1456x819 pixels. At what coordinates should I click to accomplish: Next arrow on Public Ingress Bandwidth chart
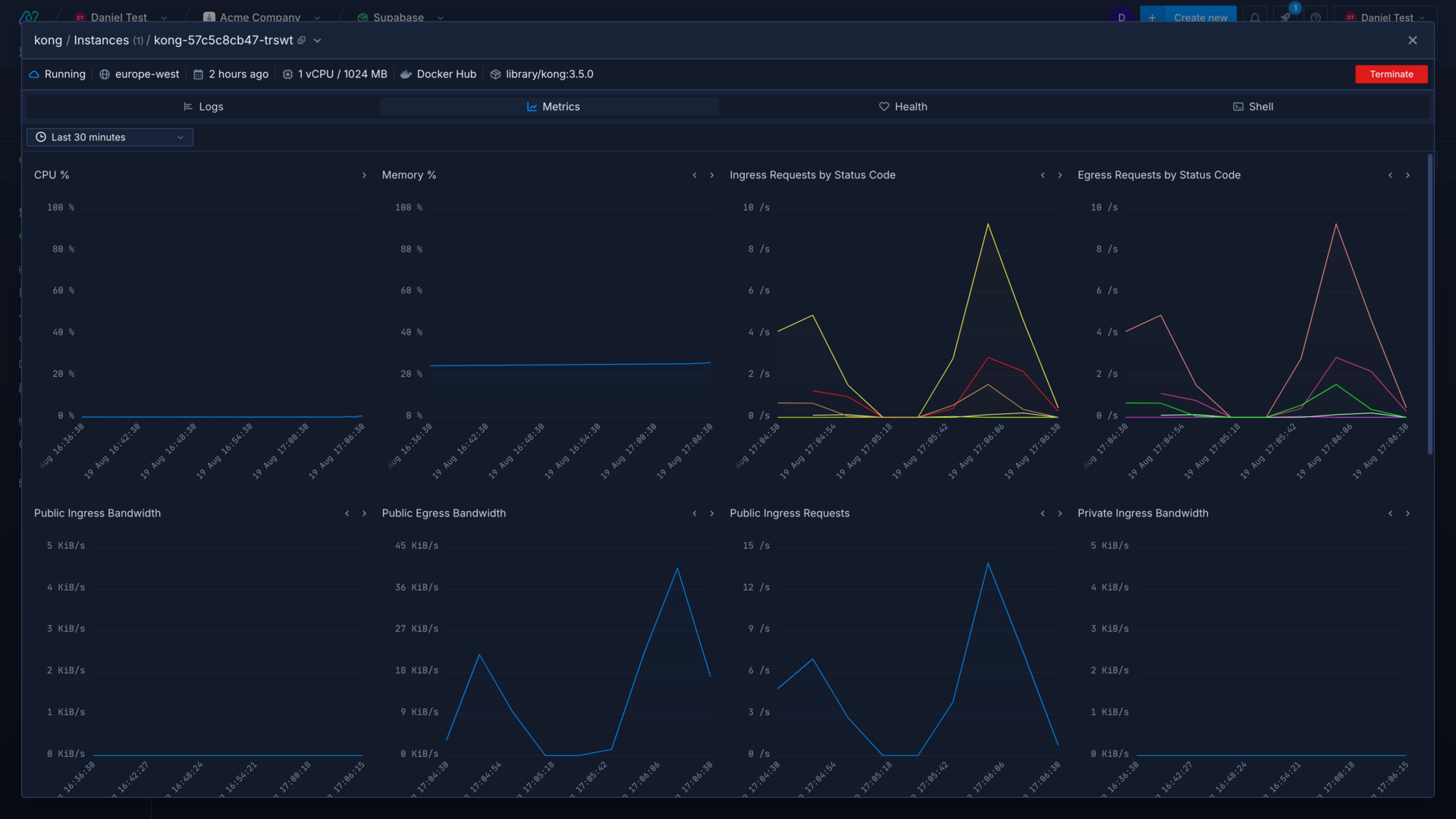(364, 513)
